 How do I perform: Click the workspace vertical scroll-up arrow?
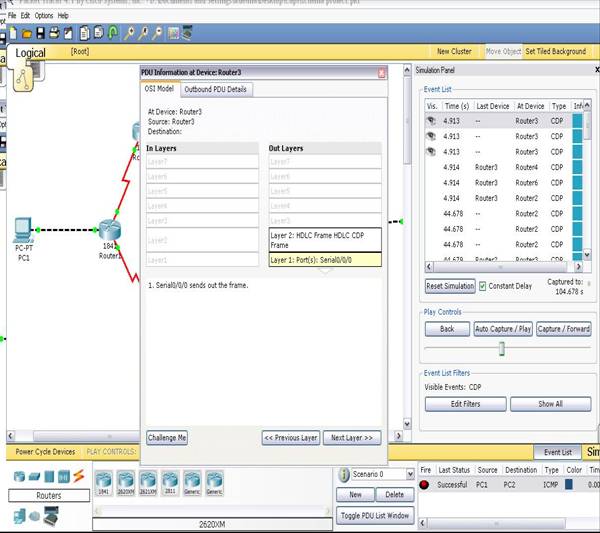407,70
